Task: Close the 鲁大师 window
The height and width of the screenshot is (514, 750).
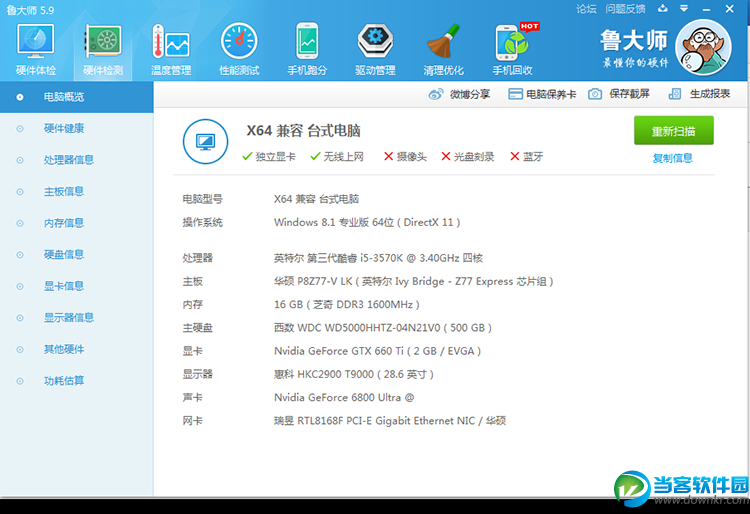Action: click(729, 9)
